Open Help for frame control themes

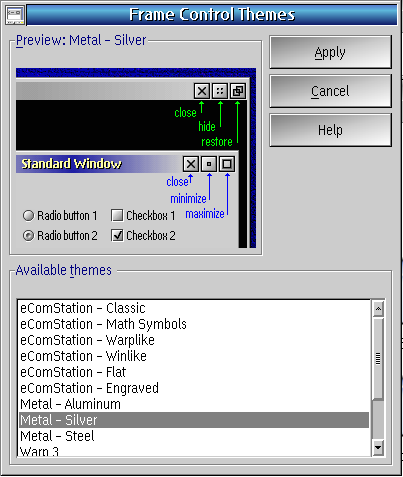pos(330,130)
